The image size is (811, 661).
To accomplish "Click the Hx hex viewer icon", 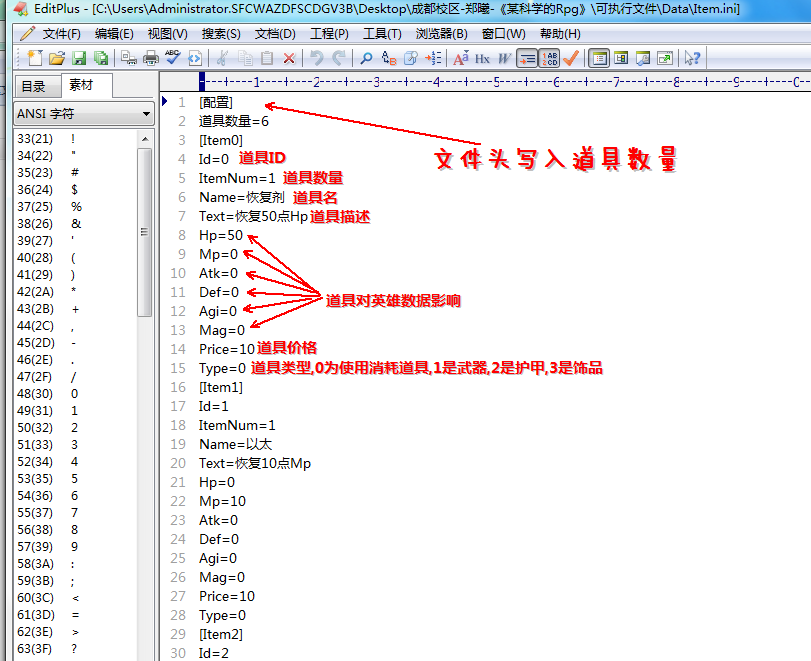I will pos(483,58).
